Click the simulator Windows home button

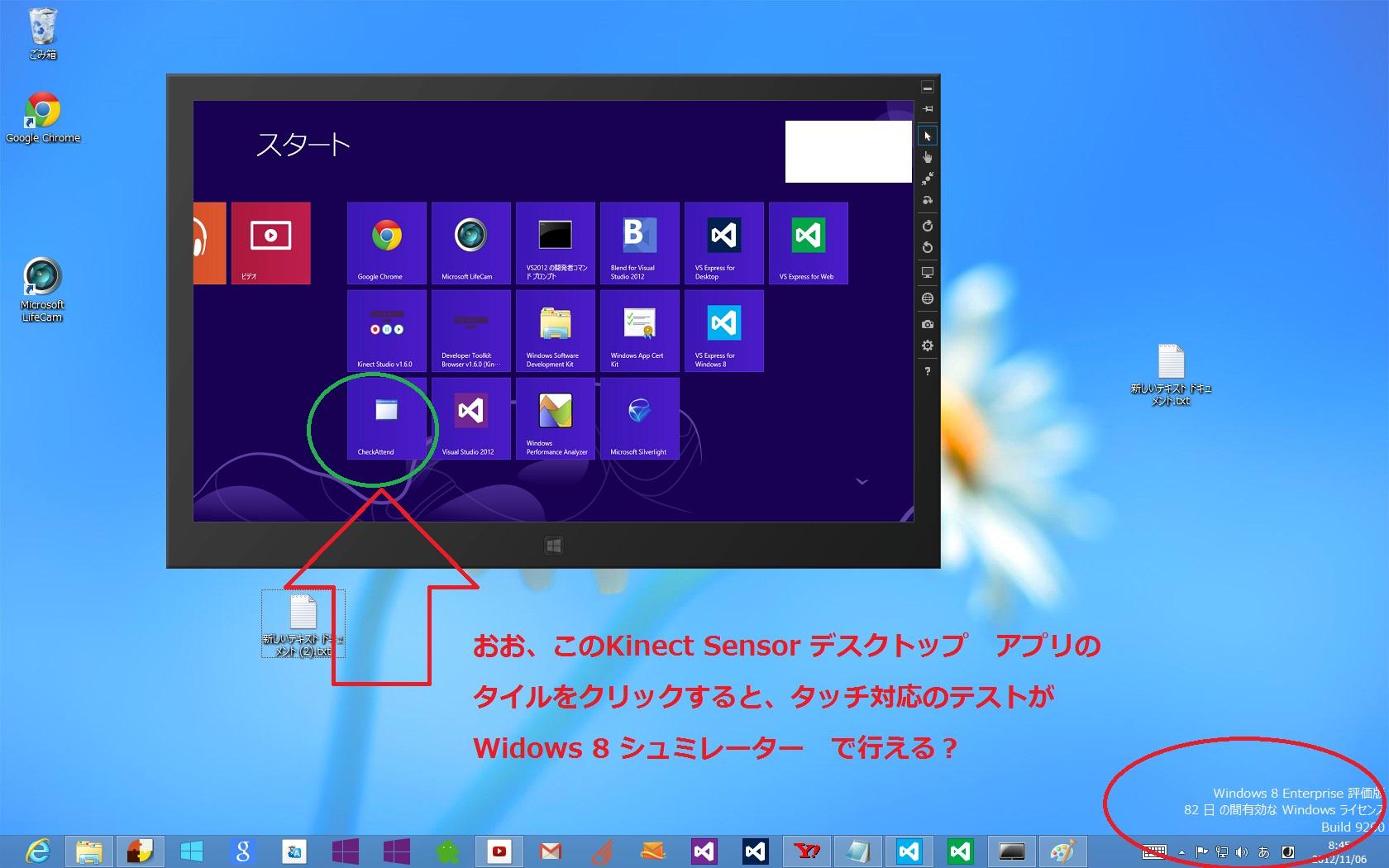pos(554,546)
